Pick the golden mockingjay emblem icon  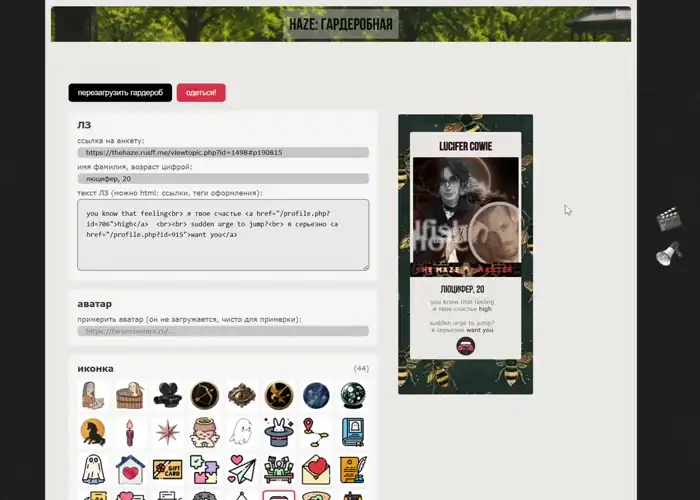[279, 395]
